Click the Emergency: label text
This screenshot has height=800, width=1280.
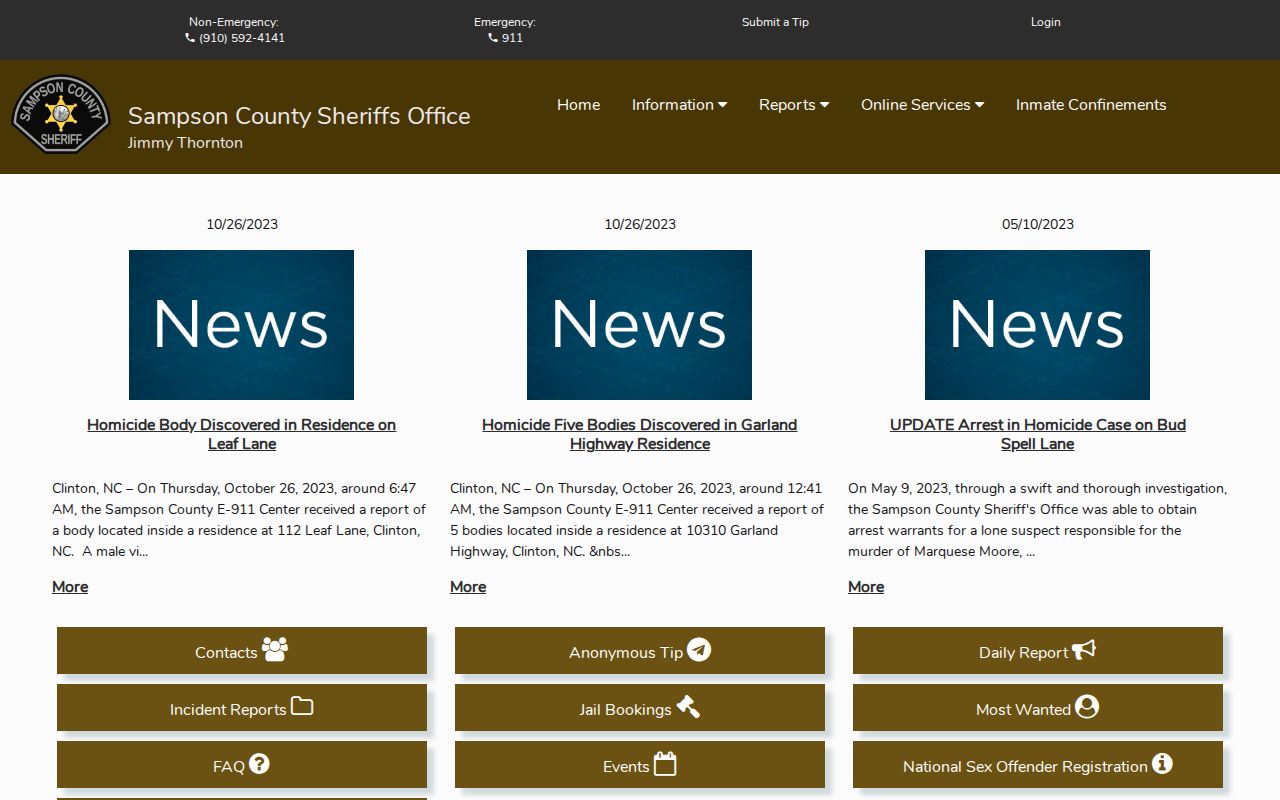coord(505,22)
